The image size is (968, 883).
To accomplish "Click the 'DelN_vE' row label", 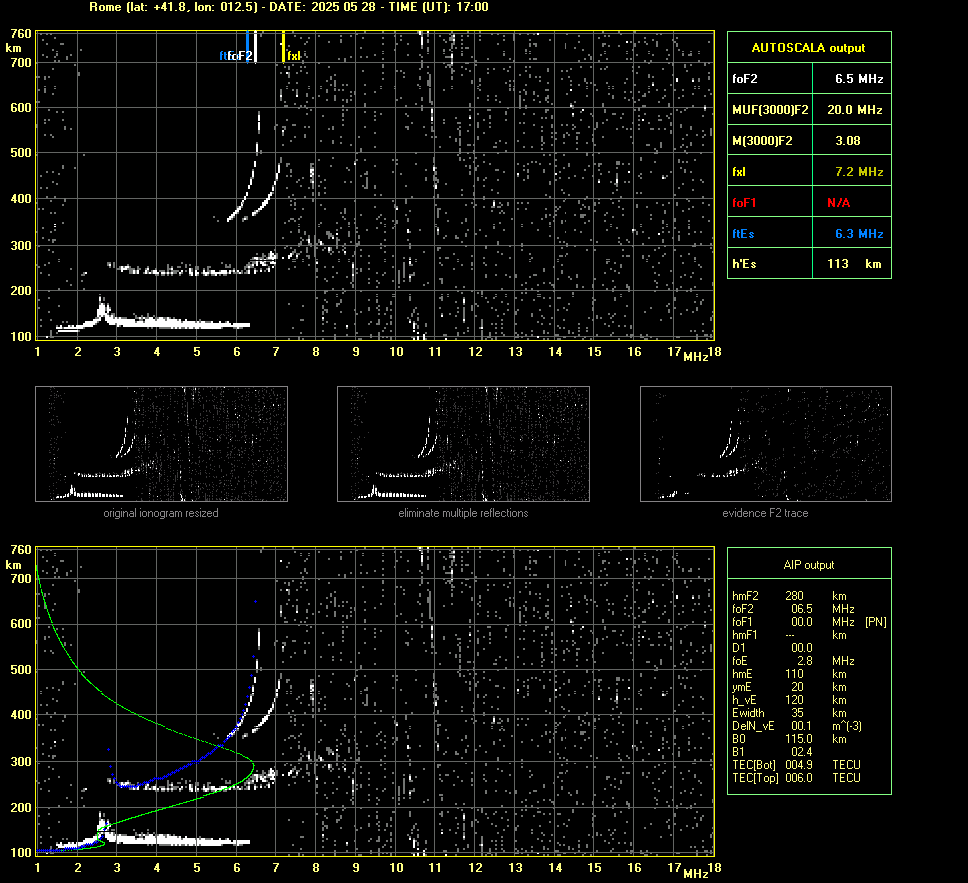I will point(753,726).
